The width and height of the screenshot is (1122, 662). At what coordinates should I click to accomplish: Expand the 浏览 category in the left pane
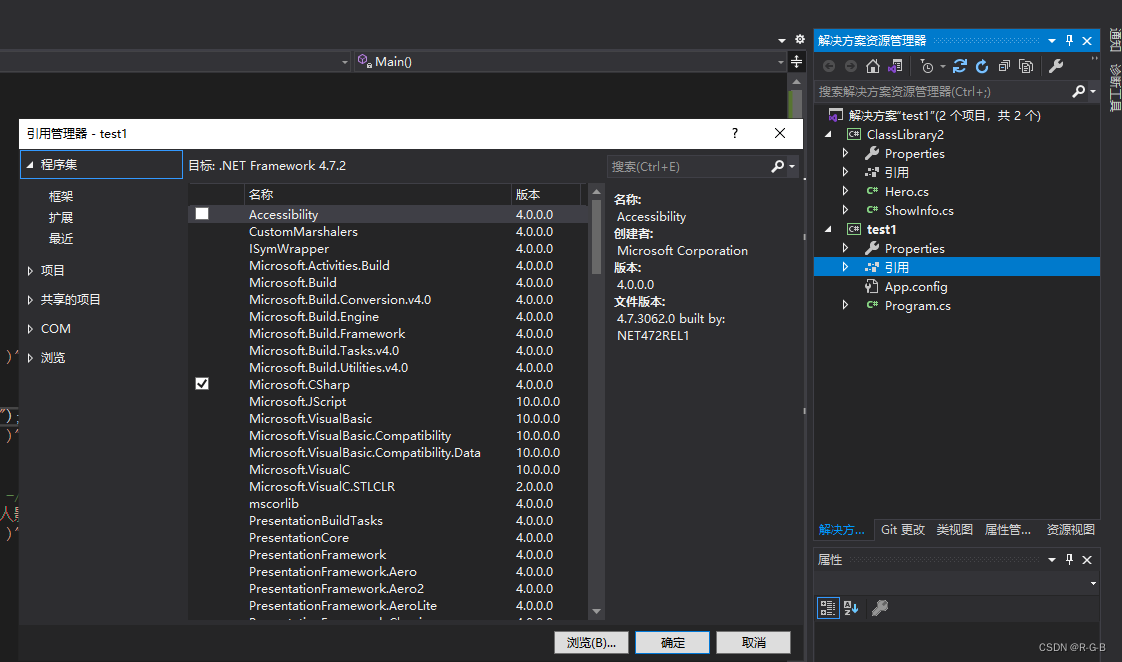point(30,358)
